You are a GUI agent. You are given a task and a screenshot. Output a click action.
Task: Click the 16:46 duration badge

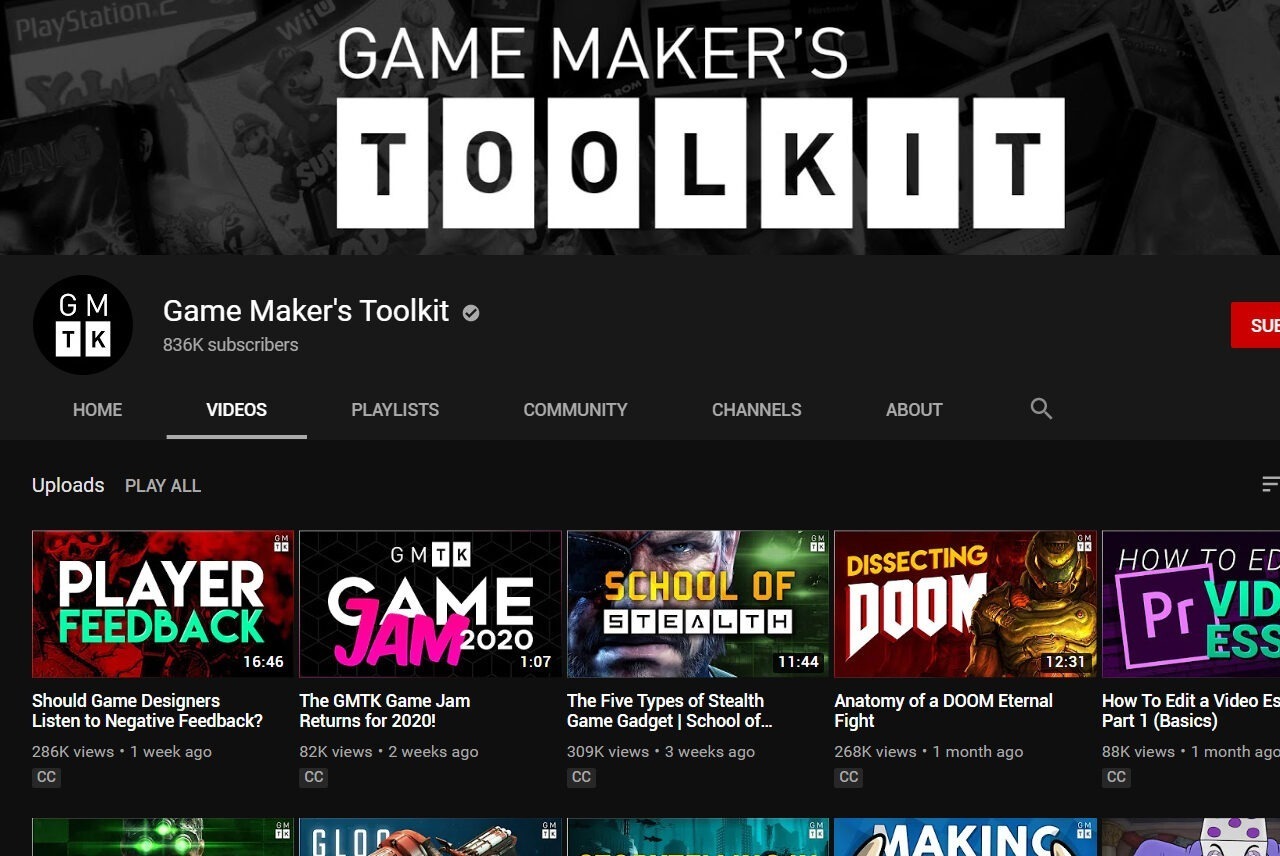point(264,662)
